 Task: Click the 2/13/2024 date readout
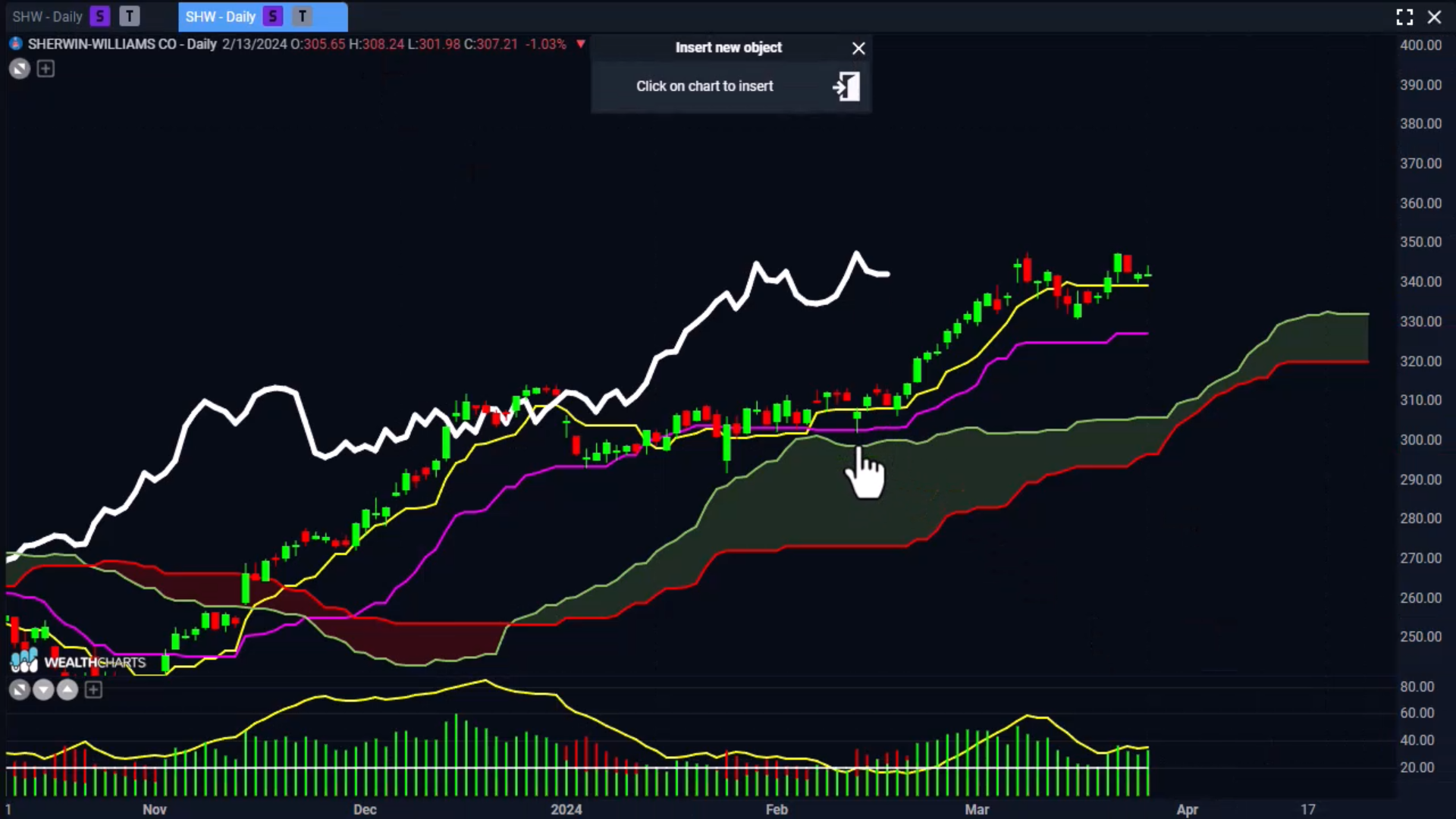coord(255,44)
